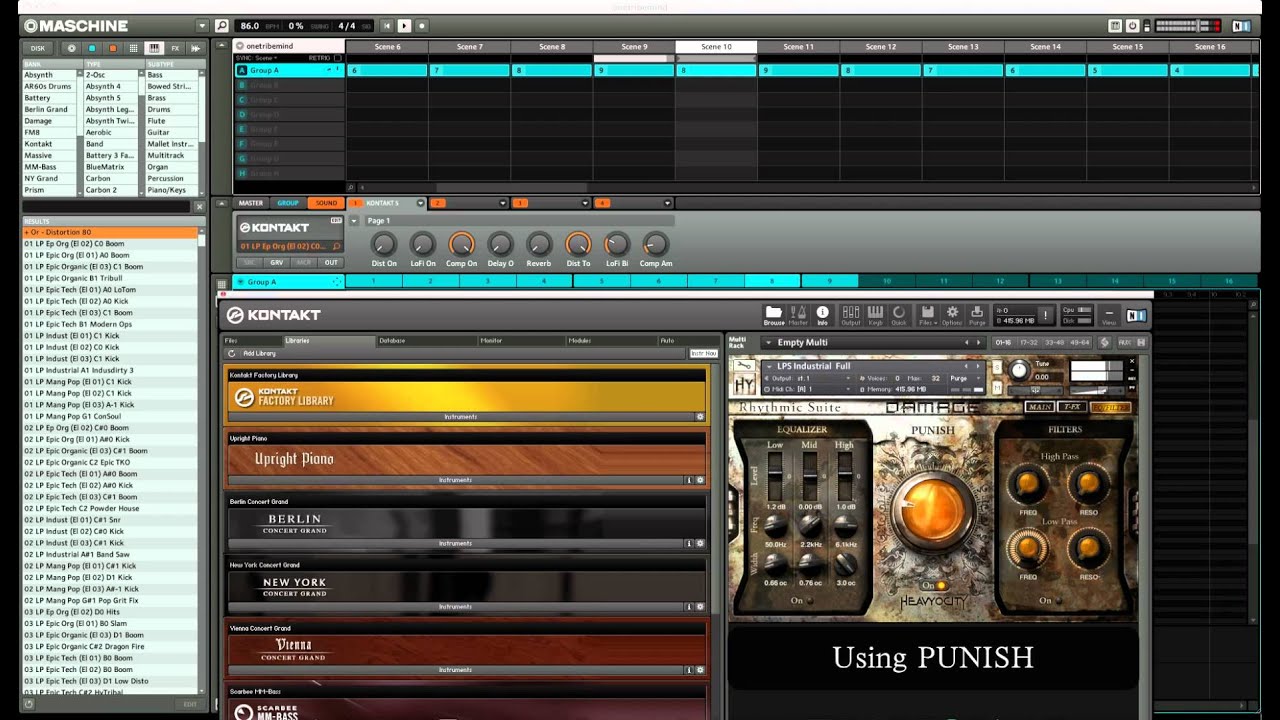This screenshot has height=720, width=1280.
Task: Open the KONTAKT 5 module slot dropdown
Action: pyautogui.click(x=420, y=203)
